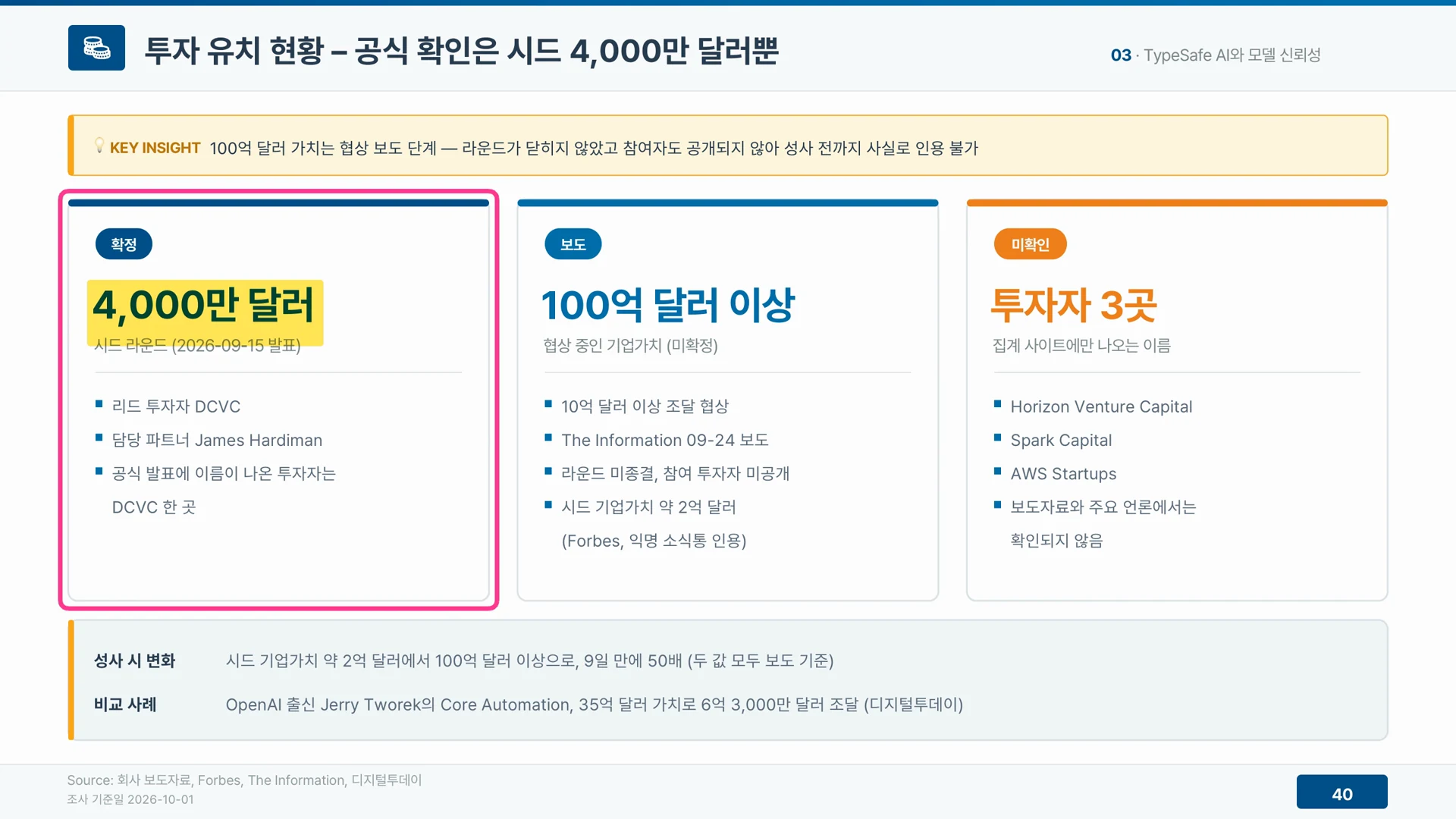This screenshot has height=819, width=1456.
Task: Click the bullet AWS Startups
Action: click(1063, 473)
